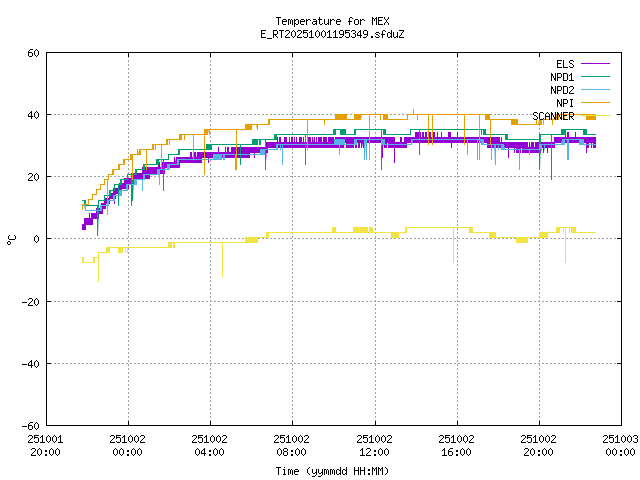
Task: Click the 60 tick on the y-axis
Action: (x=33, y=53)
